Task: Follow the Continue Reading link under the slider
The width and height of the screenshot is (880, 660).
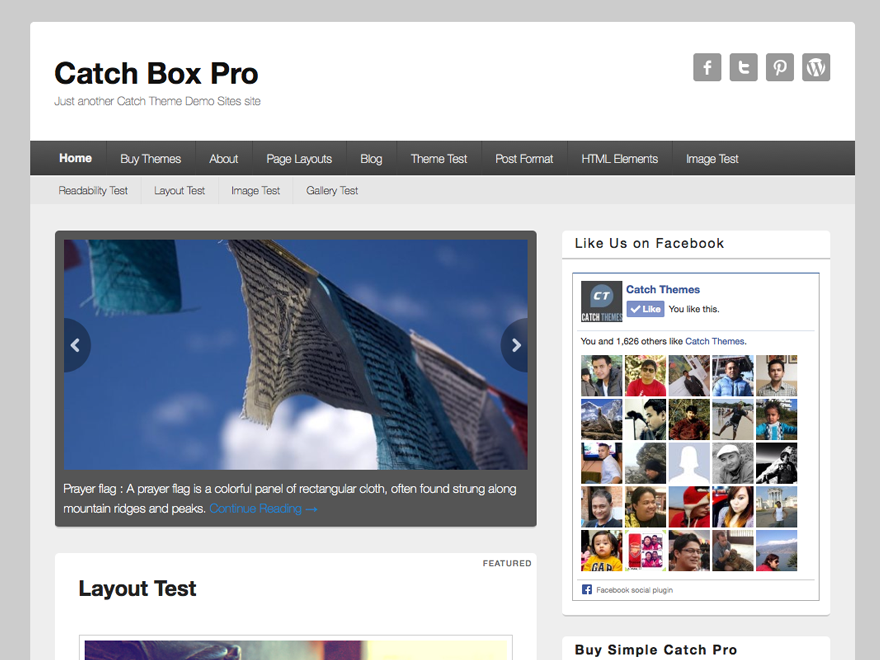Action: point(263,508)
